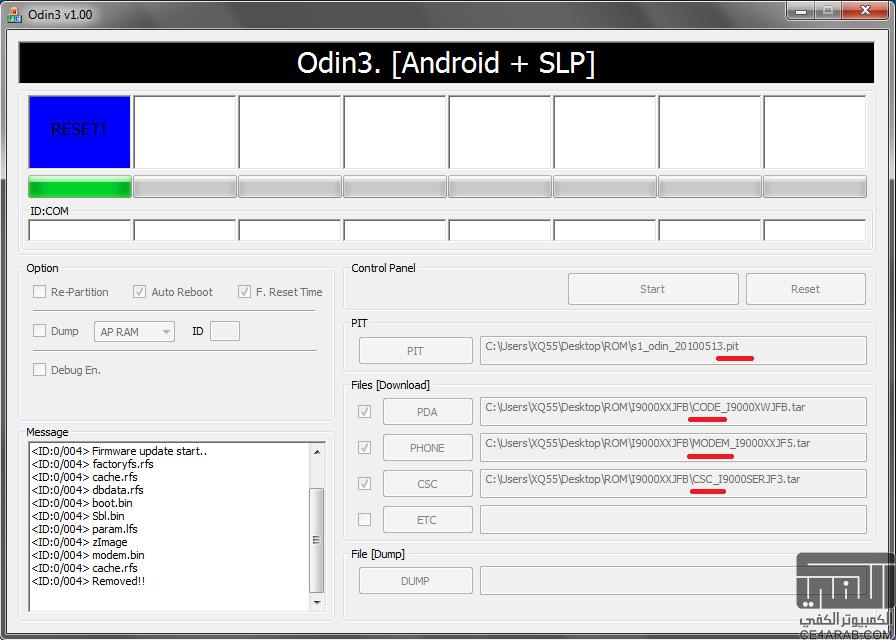Tick the checkbox next to ETC
This screenshot has height=640, width=896.
click(364, 519)
